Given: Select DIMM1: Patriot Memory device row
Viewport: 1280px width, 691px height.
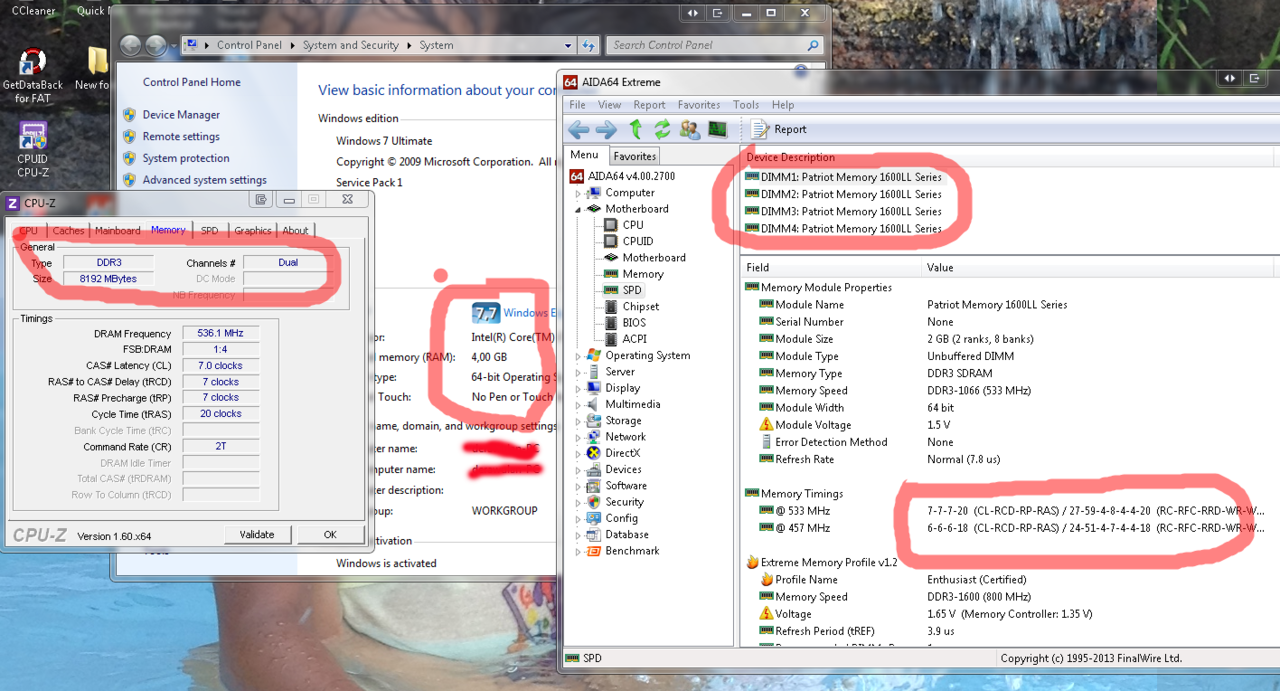Looking at the screenshot, I should [843, 177].
